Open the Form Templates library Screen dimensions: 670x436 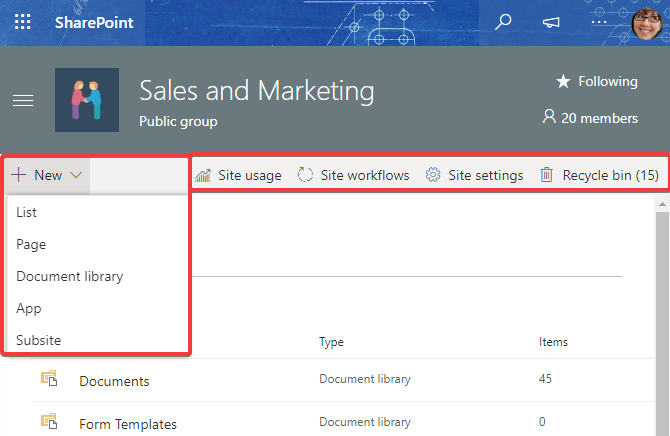coord(128,424)
